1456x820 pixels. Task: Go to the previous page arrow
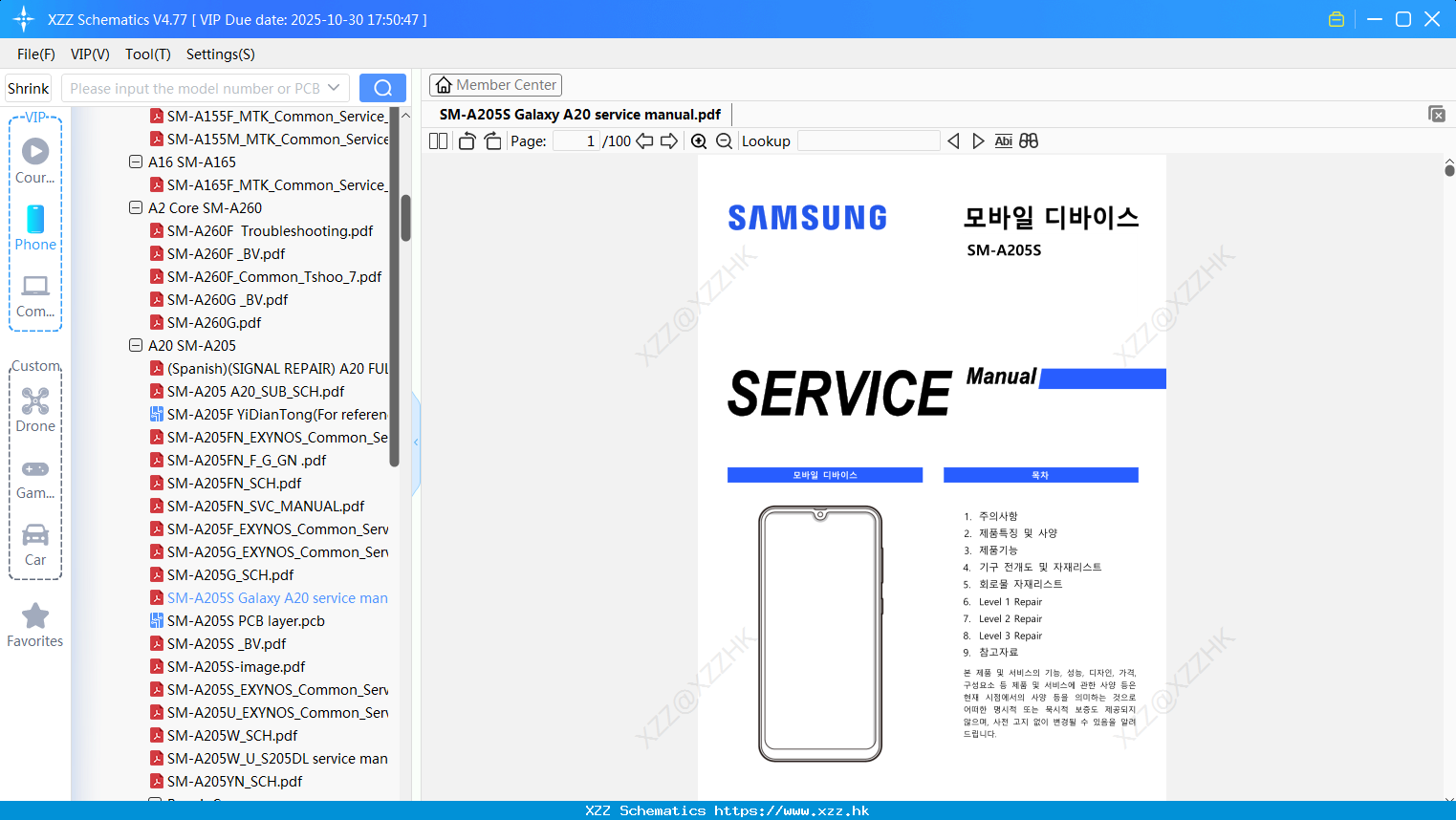point(644,141)
